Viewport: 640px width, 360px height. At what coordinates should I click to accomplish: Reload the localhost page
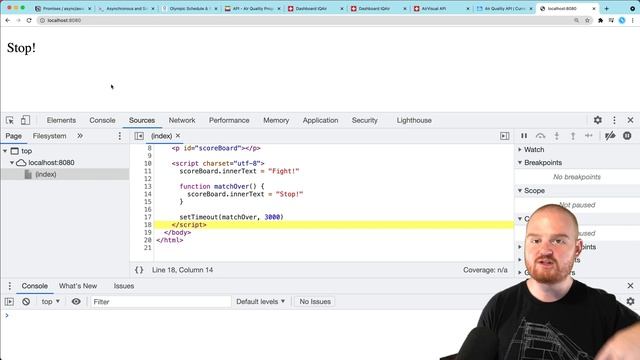29,20
